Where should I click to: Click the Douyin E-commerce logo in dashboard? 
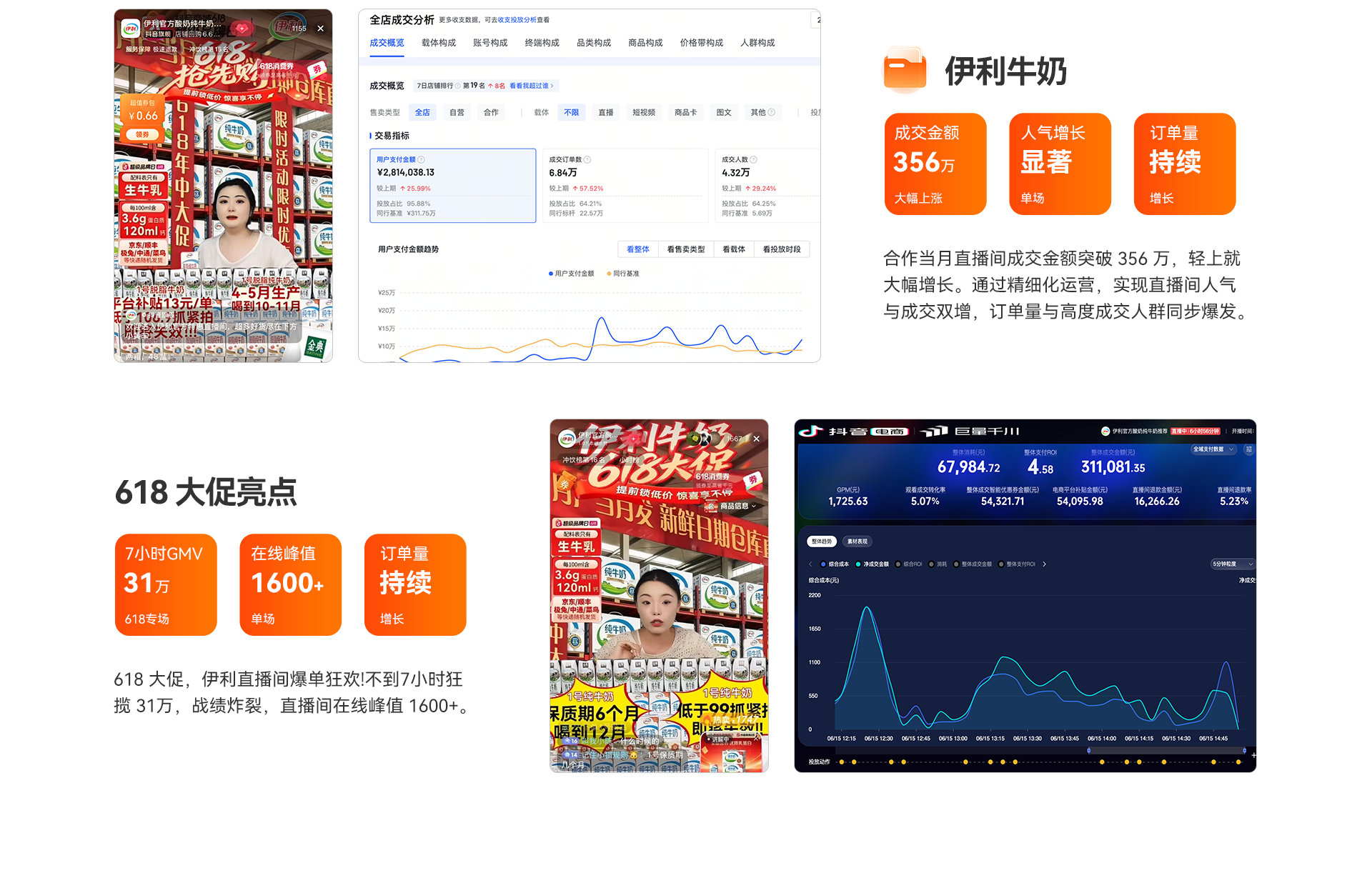[x=855, y=431]
